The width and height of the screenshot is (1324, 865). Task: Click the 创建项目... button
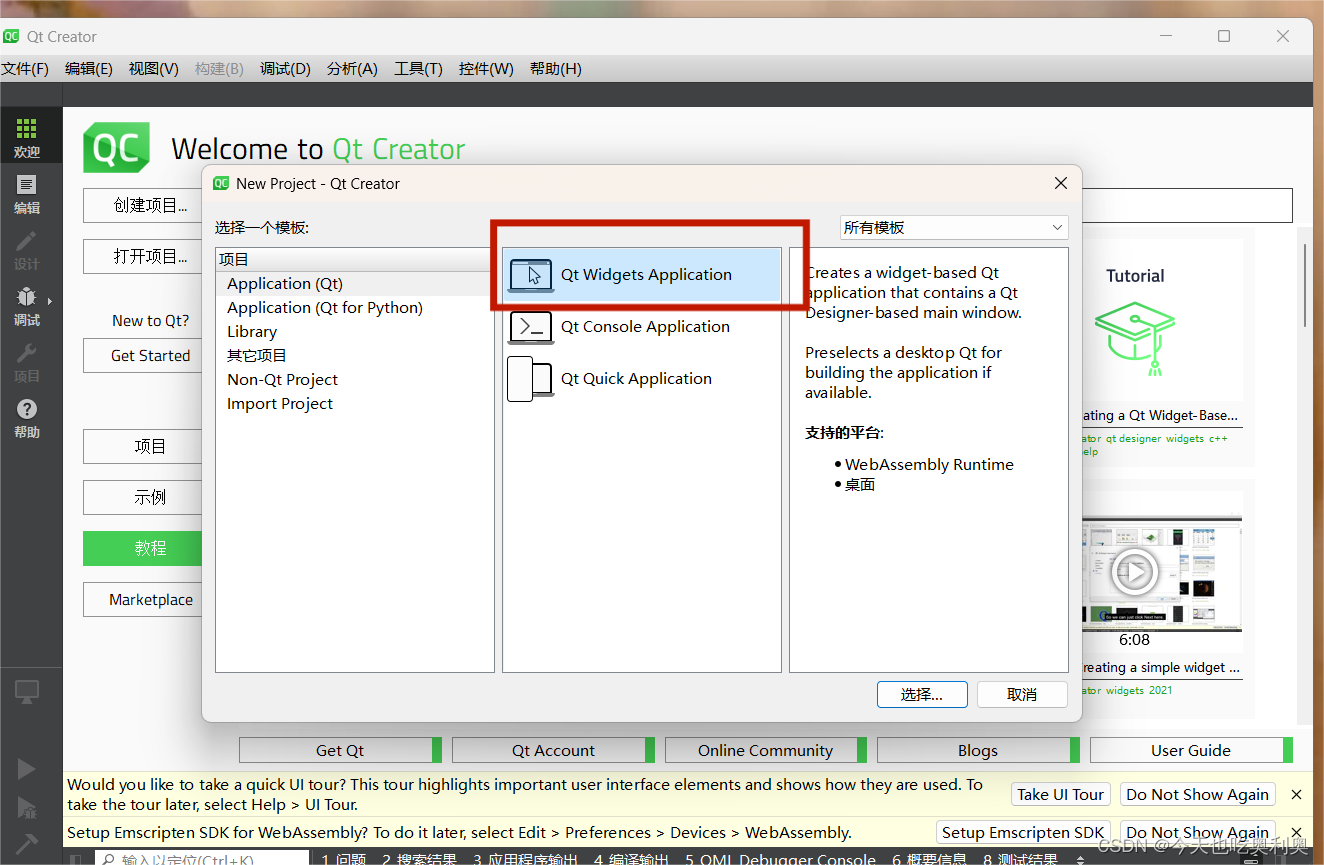[143, 205]
